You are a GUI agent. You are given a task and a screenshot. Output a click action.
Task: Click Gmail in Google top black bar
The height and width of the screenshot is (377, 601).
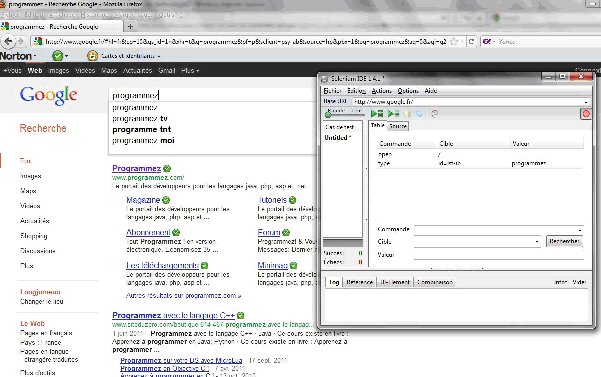click(167, 70)
